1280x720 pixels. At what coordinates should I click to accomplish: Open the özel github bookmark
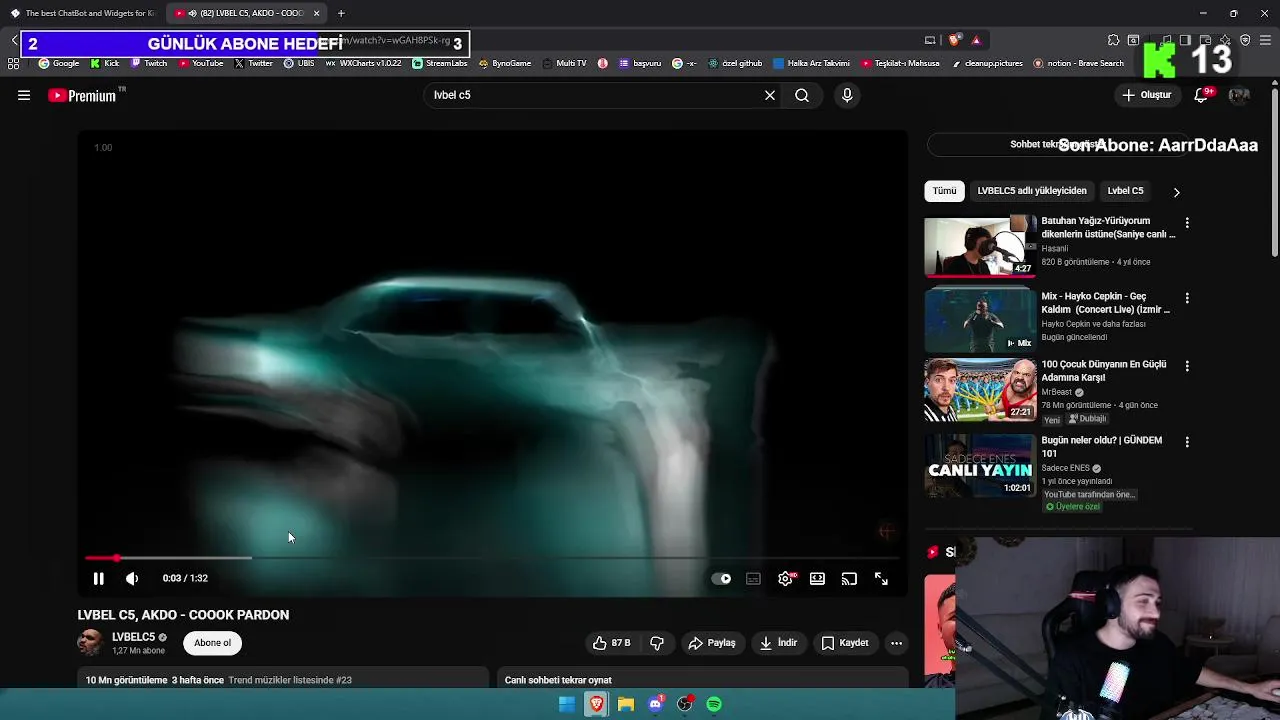tap(735, 63)
